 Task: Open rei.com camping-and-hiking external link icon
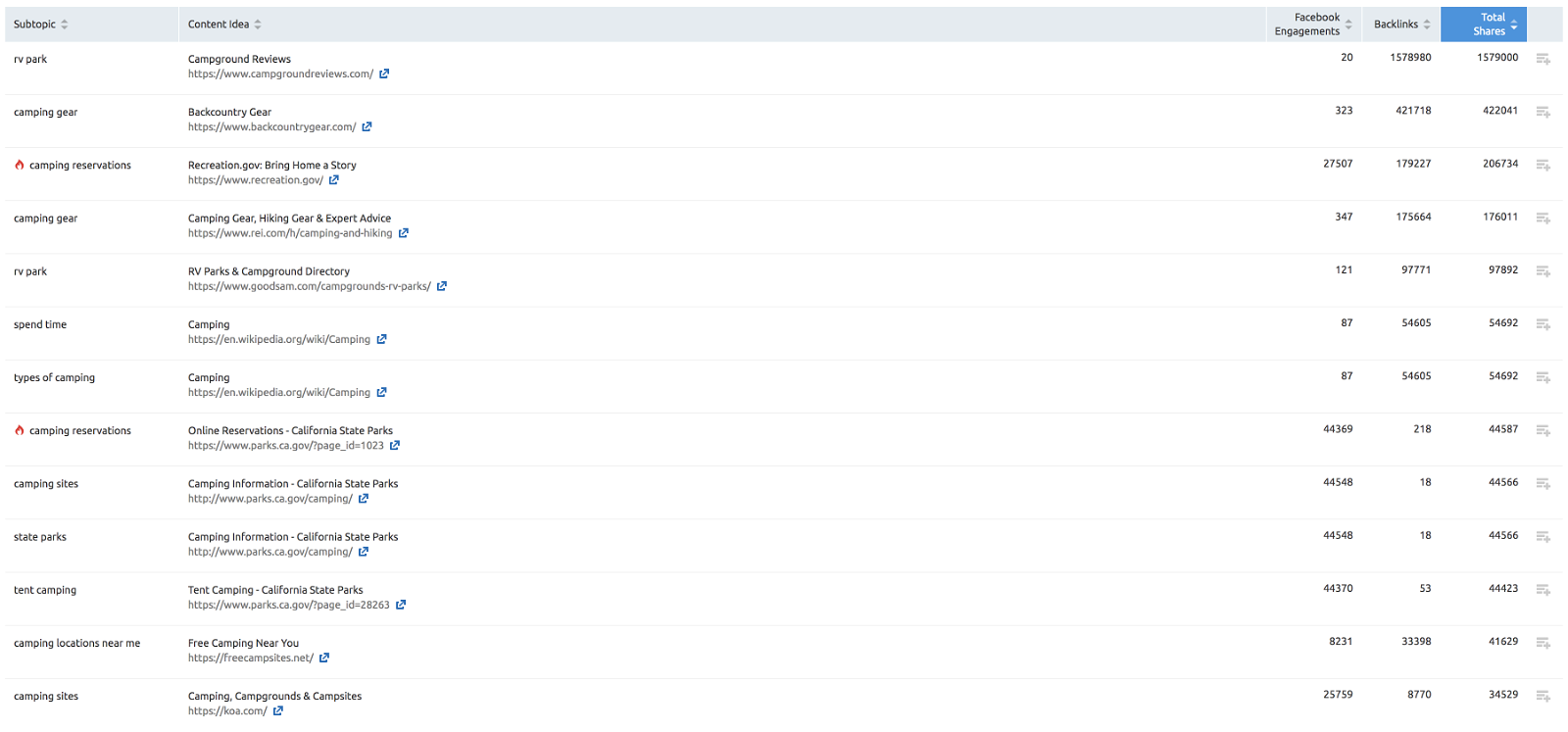[404, 233]
